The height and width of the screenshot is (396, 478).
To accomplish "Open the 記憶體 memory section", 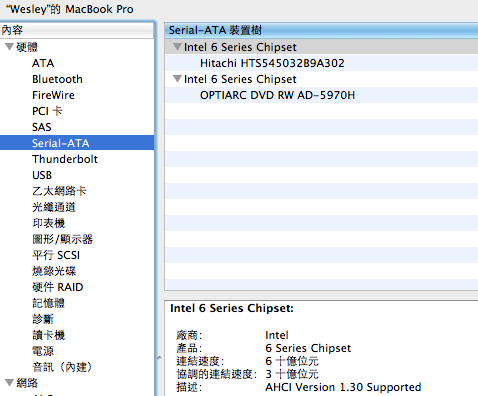I will [x=49, y=303].
